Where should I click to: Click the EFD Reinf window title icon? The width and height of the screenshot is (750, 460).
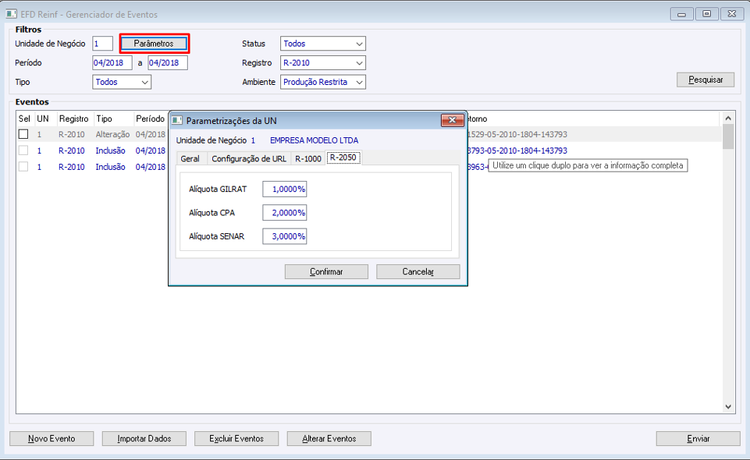(11, 14)
